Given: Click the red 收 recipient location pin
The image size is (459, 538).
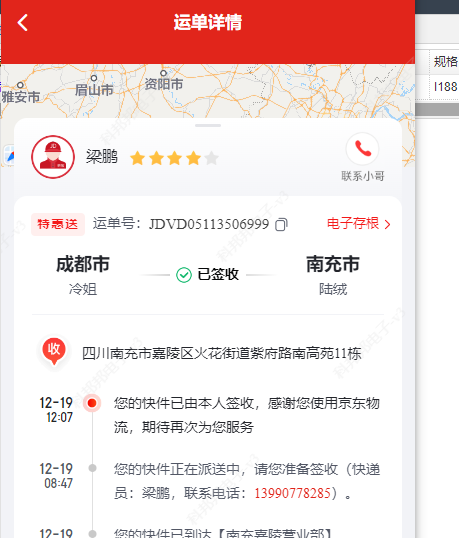Looking at the screenshot, I should point(54,351).
